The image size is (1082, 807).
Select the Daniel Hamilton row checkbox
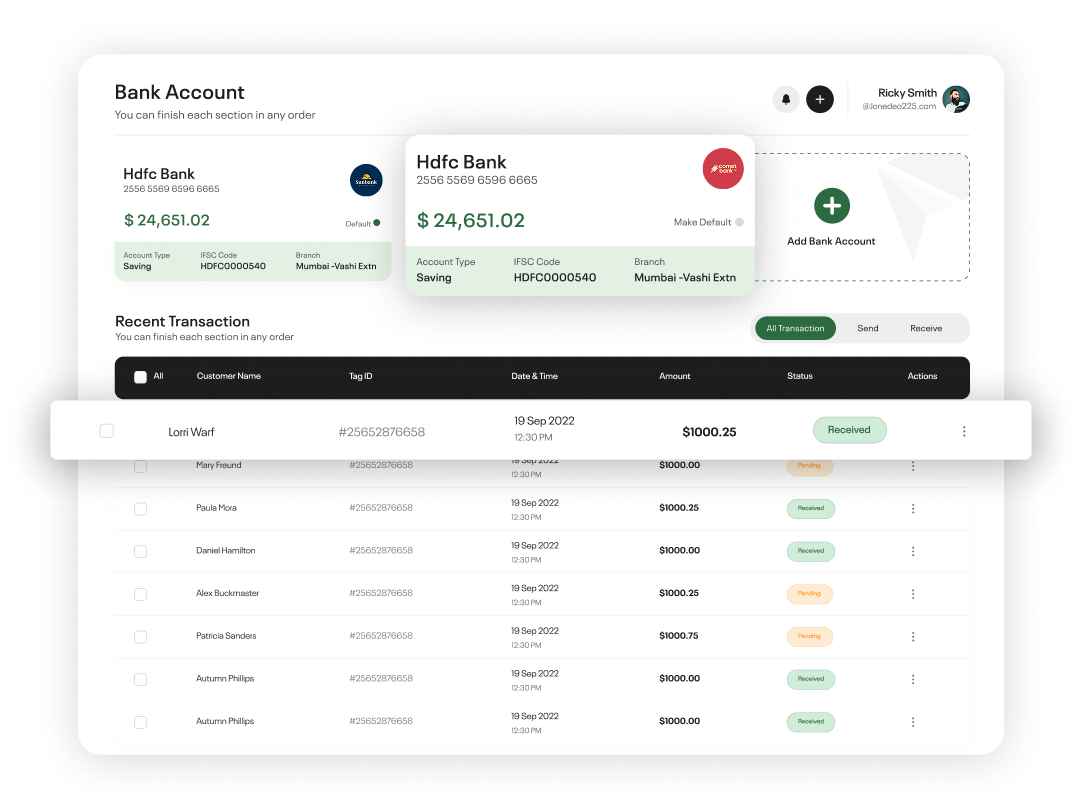140,551
